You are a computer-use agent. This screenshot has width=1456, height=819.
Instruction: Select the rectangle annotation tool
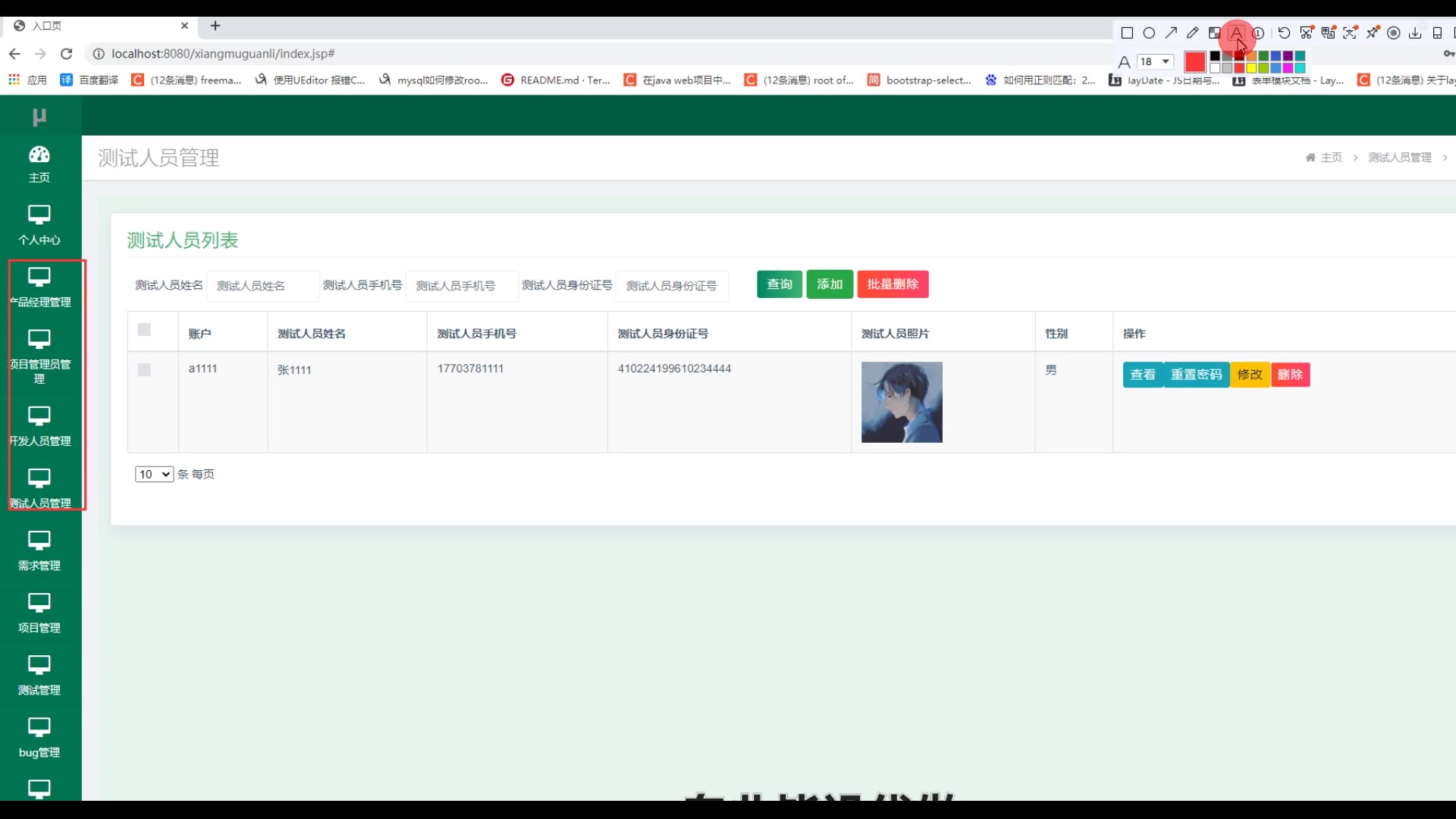[1127, 33]
